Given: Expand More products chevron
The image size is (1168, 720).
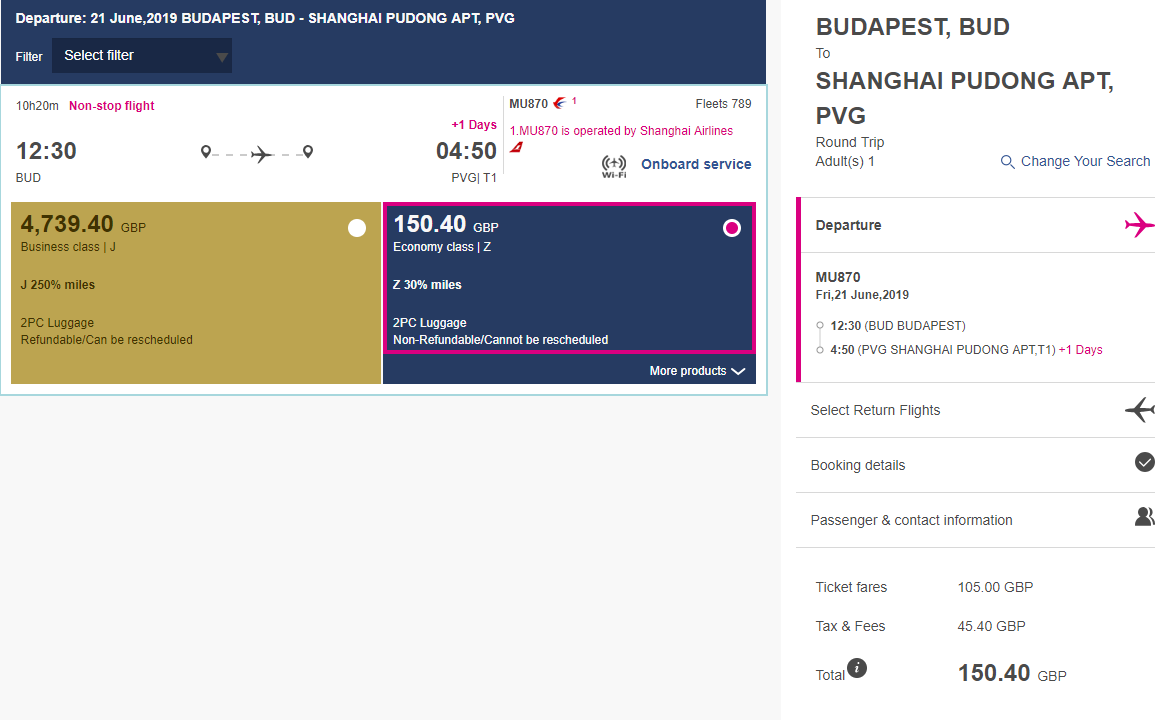Looking at the screenshot, I should (x=738, y=371).
